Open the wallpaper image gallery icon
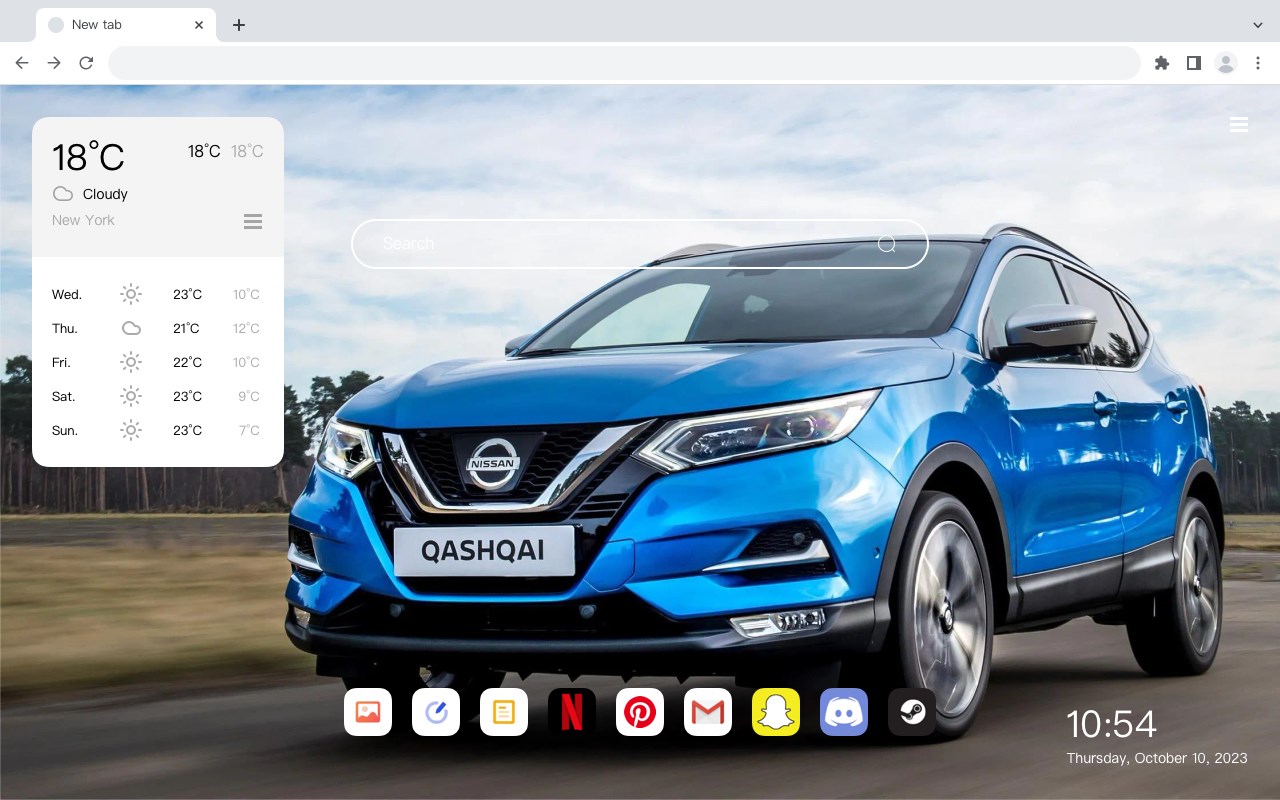The width and height of the screenshot is (1280, 800). 368,712
